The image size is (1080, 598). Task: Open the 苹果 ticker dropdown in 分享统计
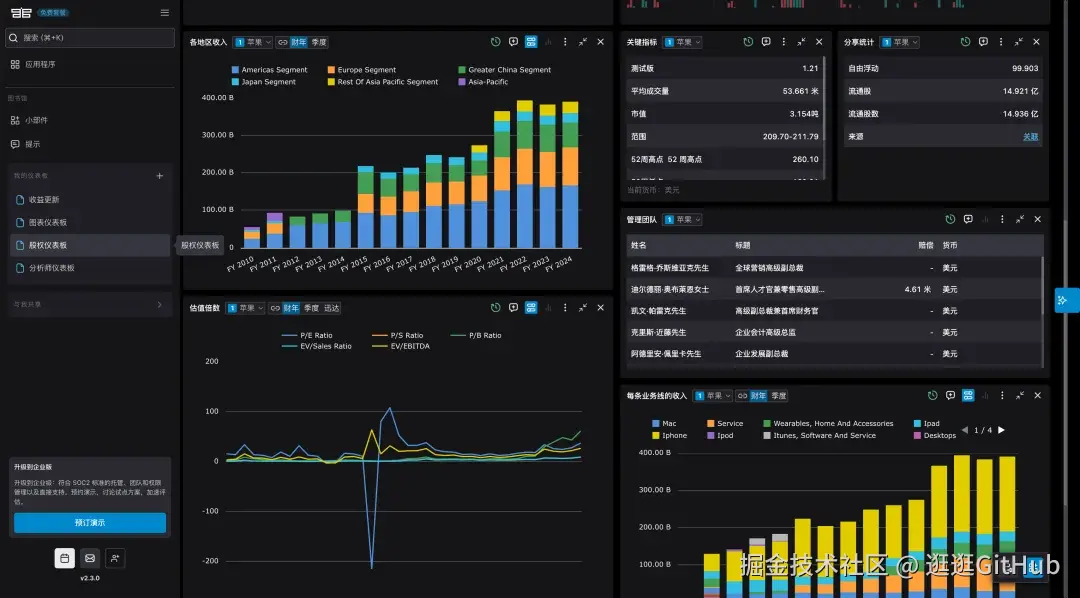coord(900,42)
